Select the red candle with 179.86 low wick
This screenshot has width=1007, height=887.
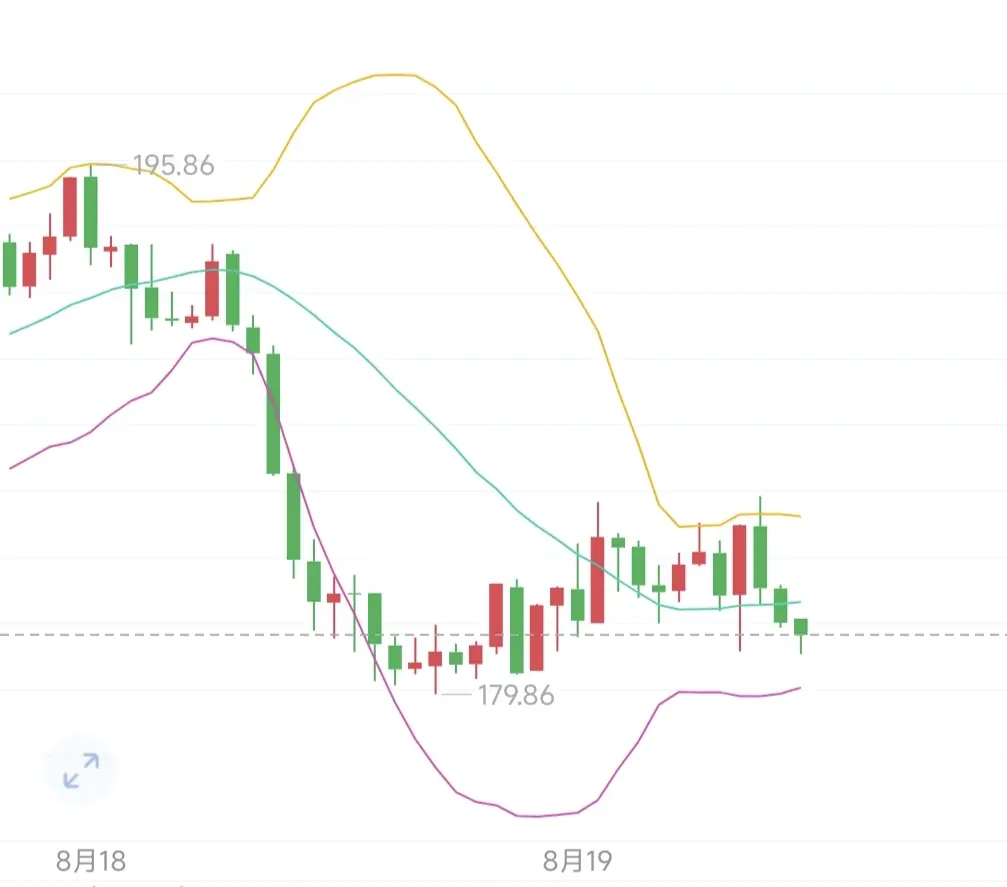[435, 658]
